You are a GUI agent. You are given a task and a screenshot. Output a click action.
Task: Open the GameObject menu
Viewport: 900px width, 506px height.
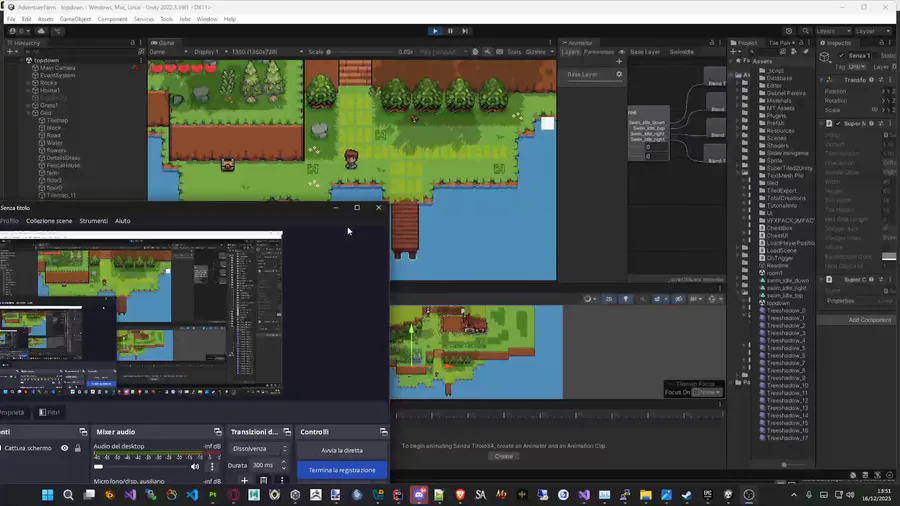point(75,19)
